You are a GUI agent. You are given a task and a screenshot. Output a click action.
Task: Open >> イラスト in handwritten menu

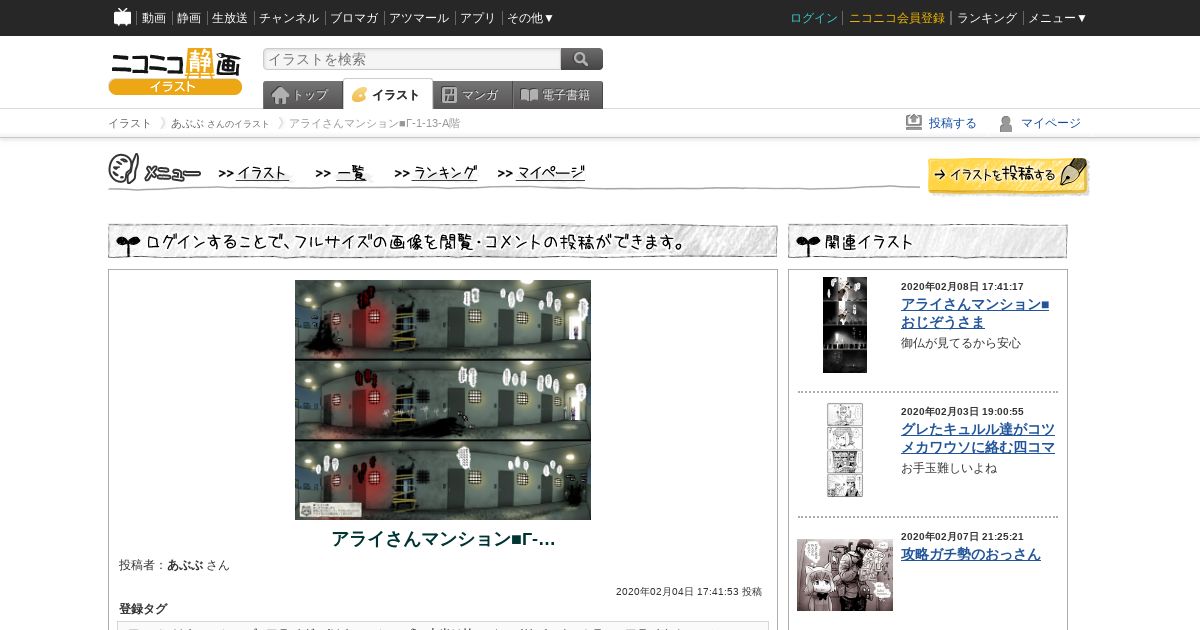pyautogui.click(x=254, y=173)
